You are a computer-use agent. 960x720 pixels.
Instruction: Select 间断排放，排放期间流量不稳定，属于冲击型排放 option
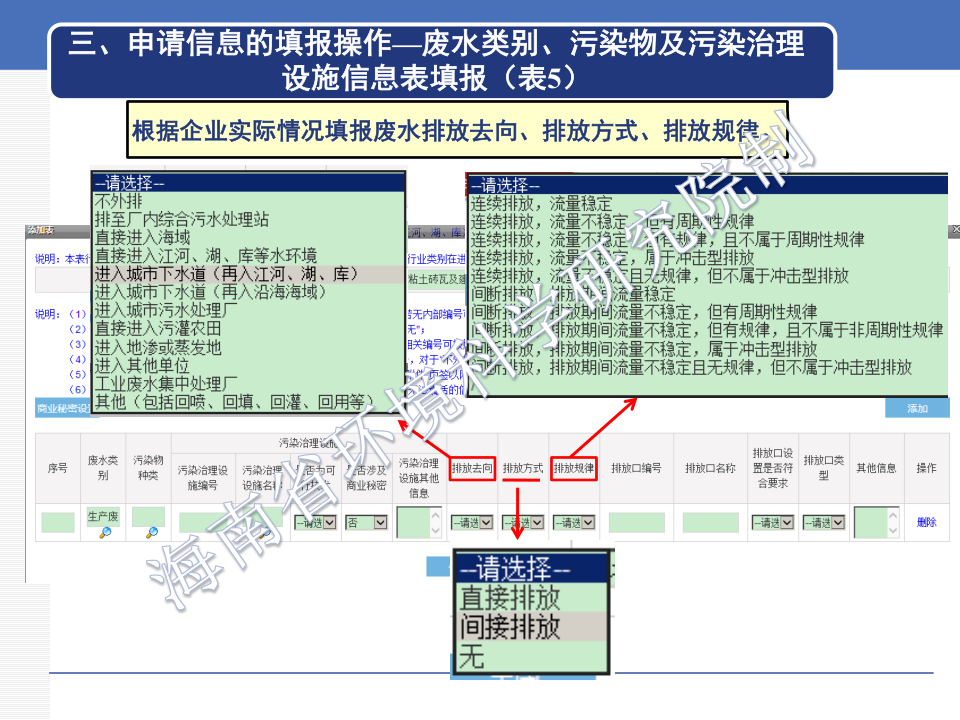[x=708, y=349]
